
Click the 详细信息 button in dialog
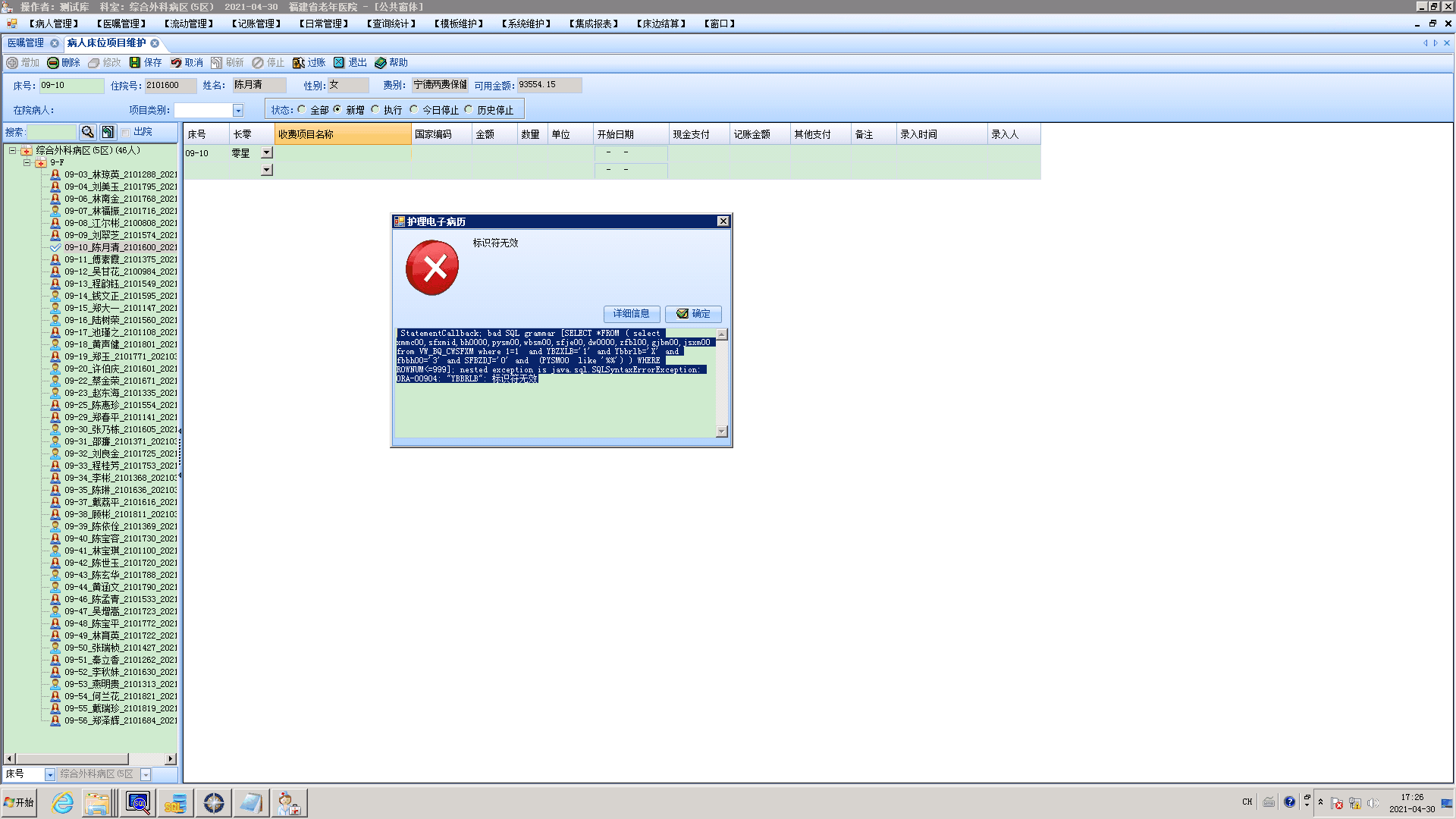click(631, 314)
